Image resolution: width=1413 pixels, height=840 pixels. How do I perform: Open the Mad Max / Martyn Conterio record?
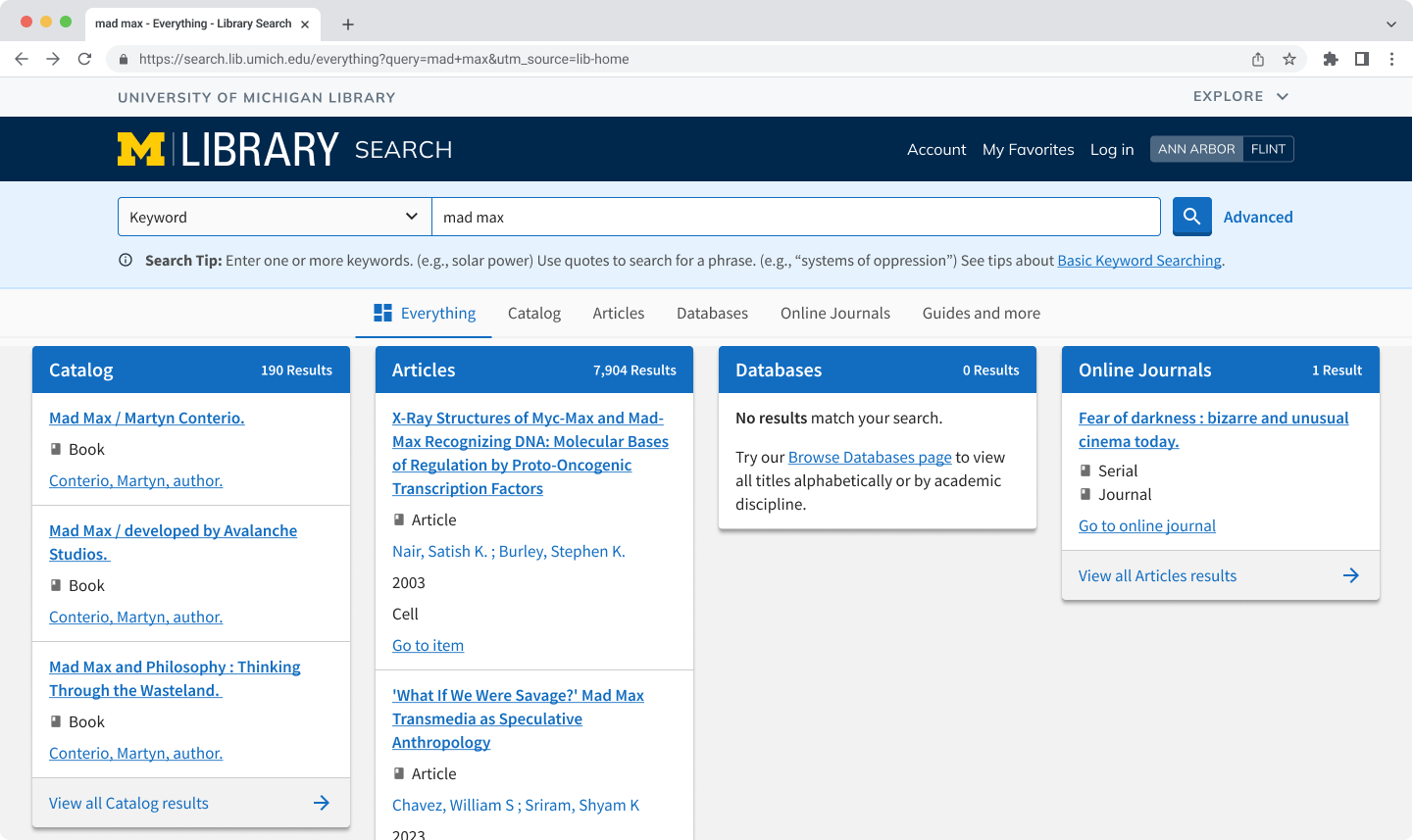[x=147, y=418]
